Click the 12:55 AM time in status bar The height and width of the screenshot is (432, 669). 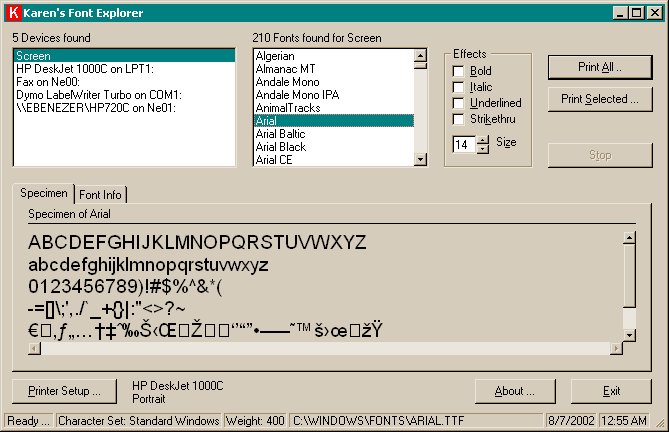(624, 421)
